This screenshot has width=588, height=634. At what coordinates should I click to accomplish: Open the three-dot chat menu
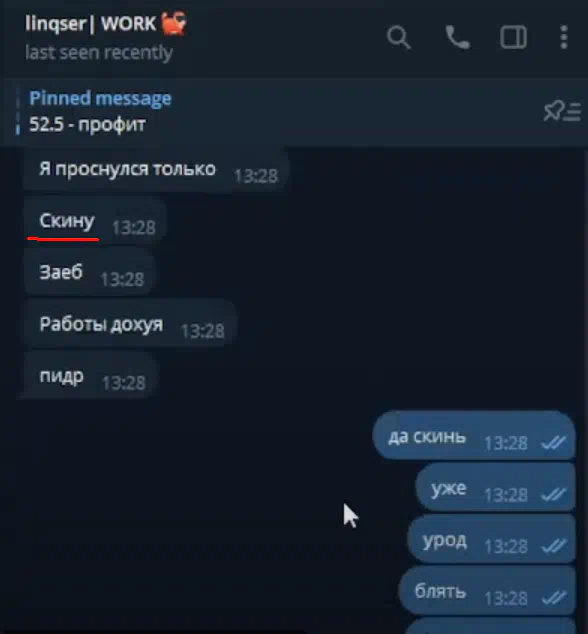564,37
